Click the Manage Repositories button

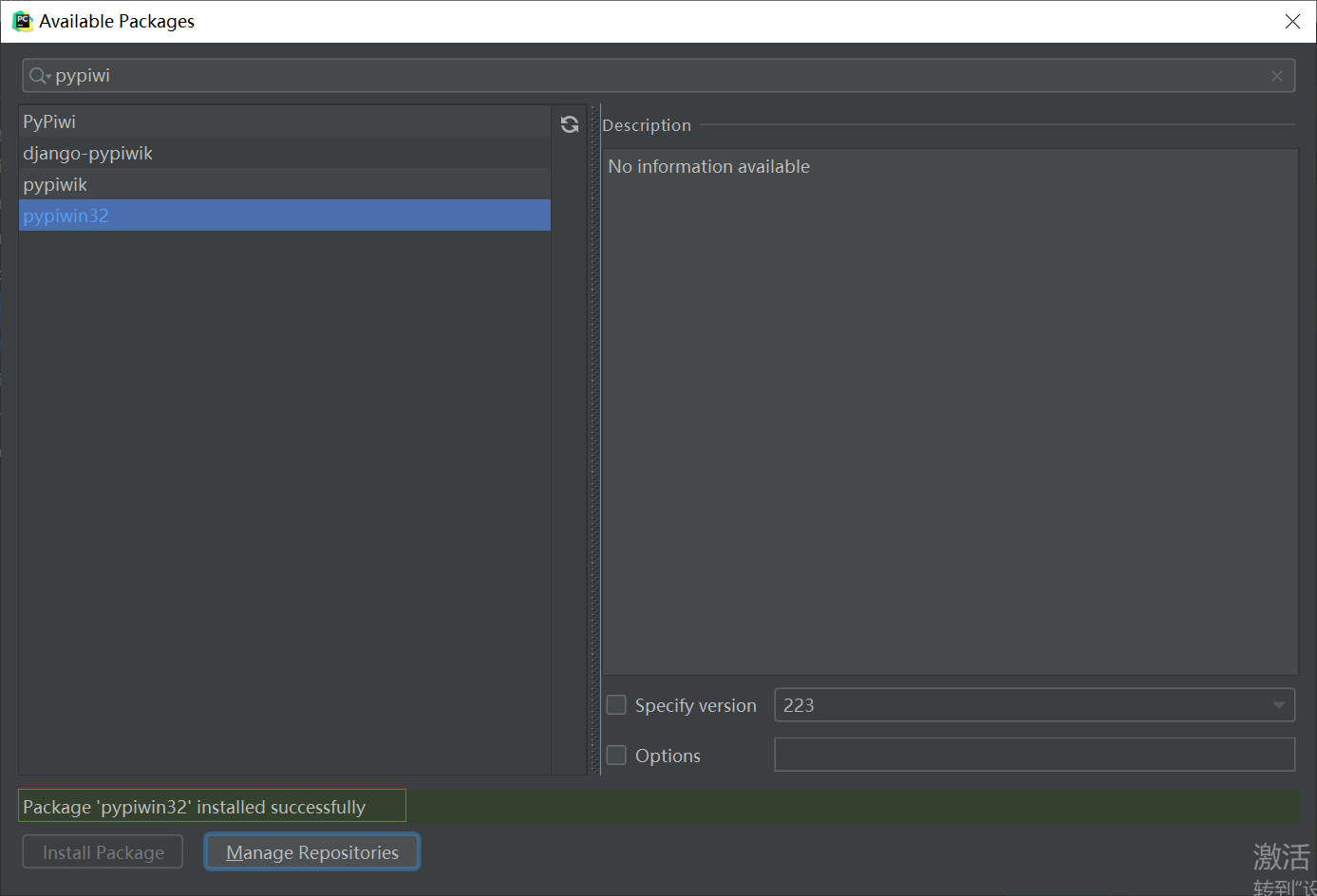312,852
